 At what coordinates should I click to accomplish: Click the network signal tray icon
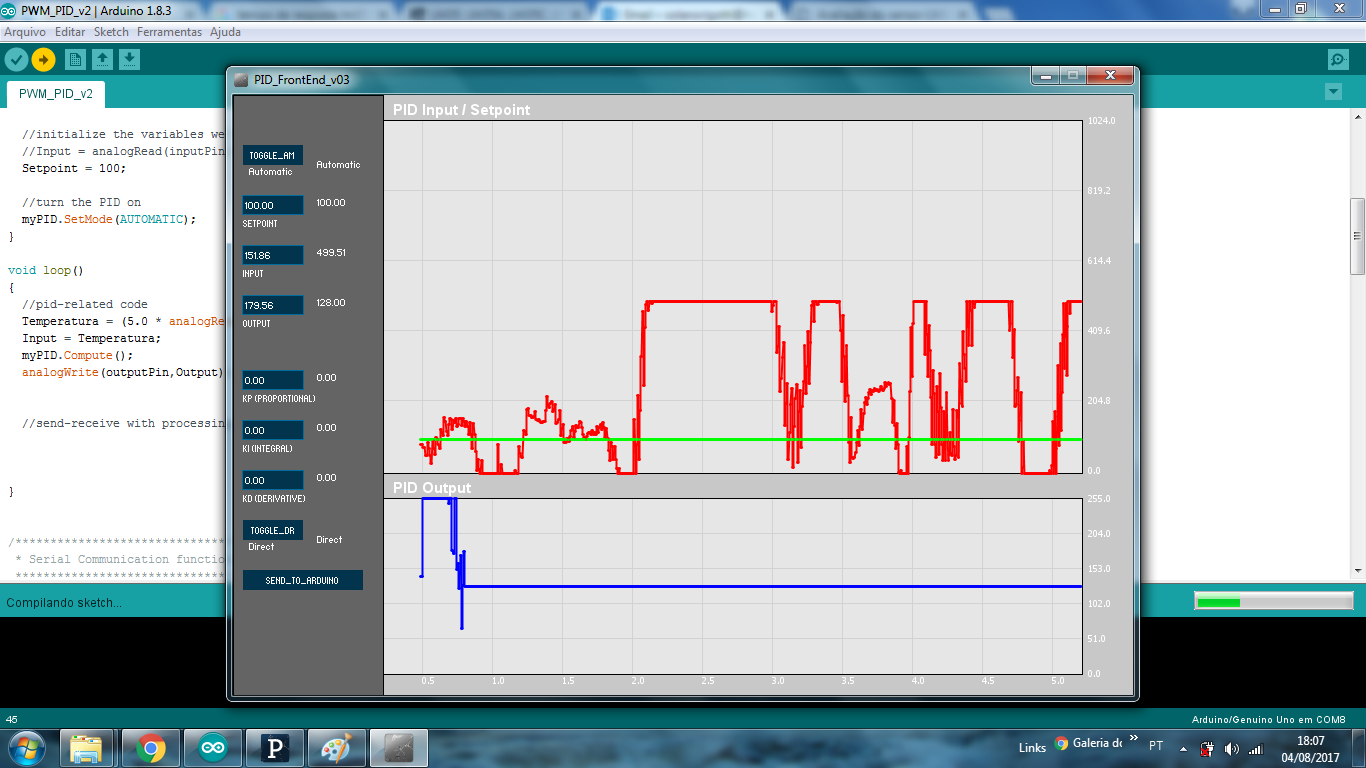pyautogui.click(x=1256, y=748)
